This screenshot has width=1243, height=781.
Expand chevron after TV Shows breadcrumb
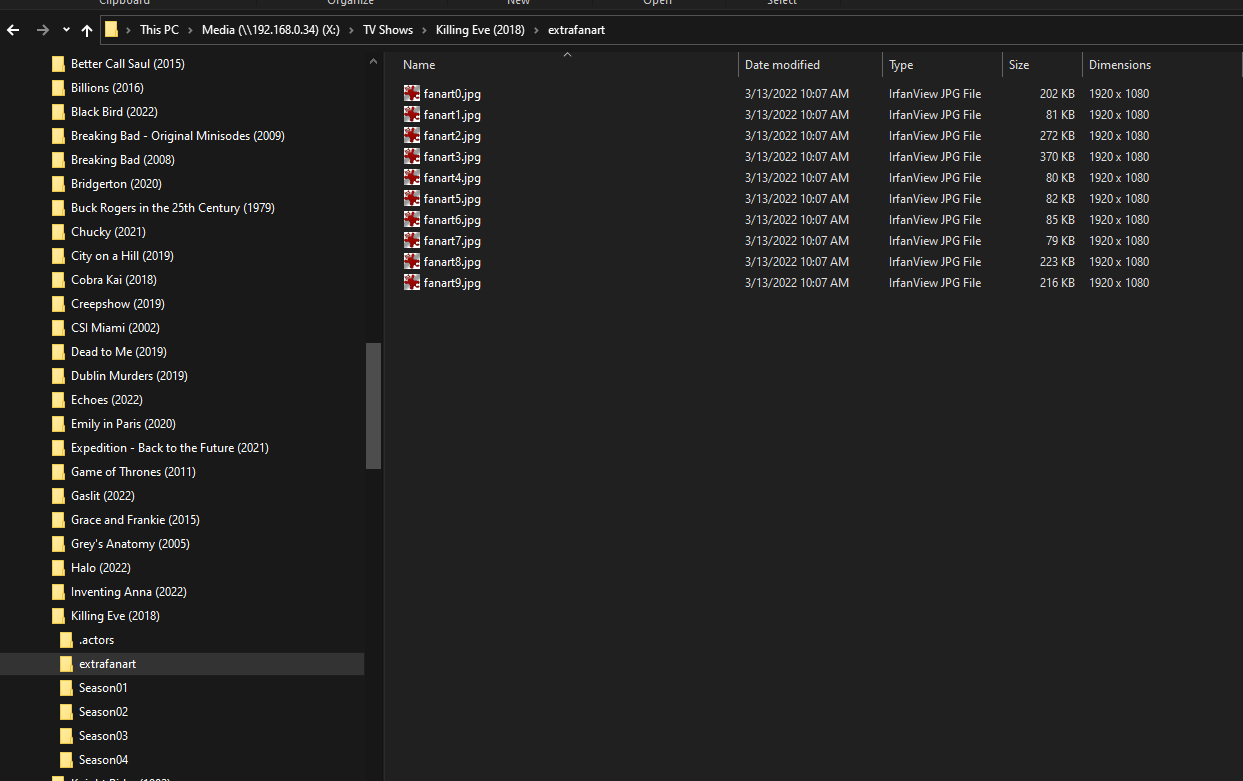424,30
